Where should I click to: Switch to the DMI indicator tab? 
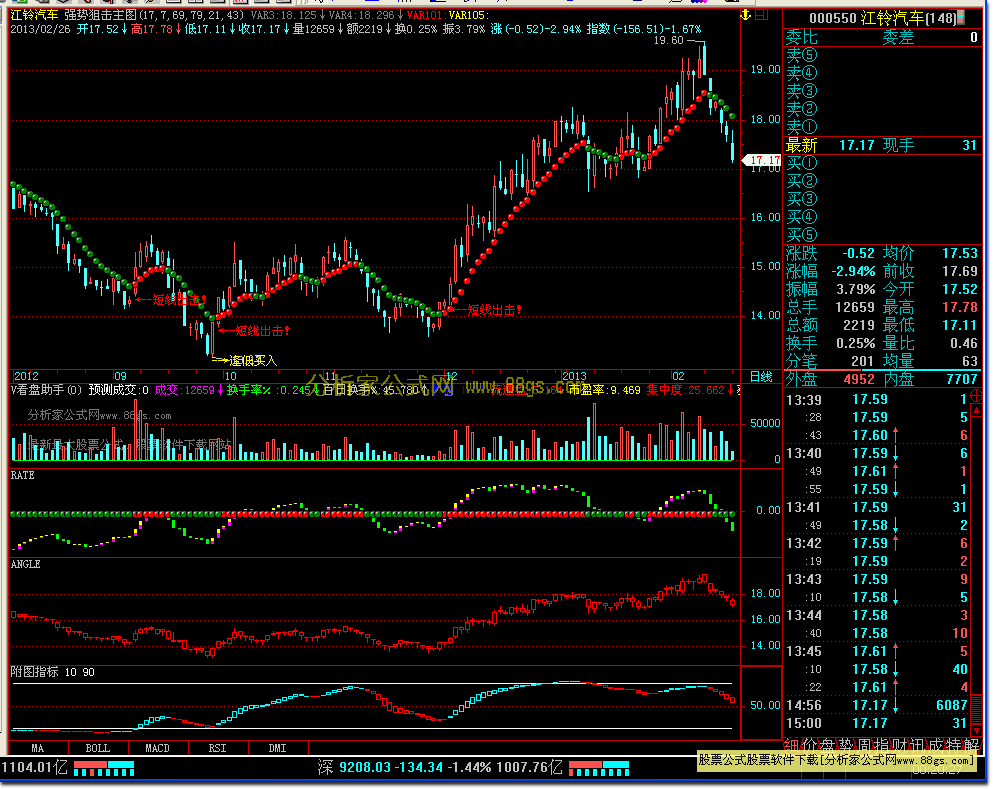277,748
